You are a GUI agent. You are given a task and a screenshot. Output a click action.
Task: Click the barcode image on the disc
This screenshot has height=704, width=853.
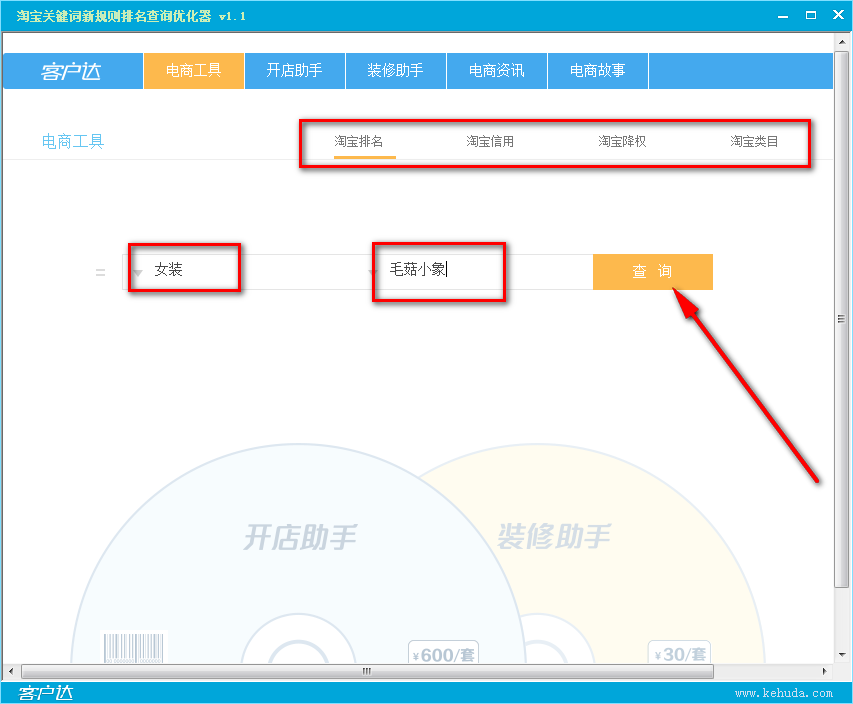pos(134,648)
